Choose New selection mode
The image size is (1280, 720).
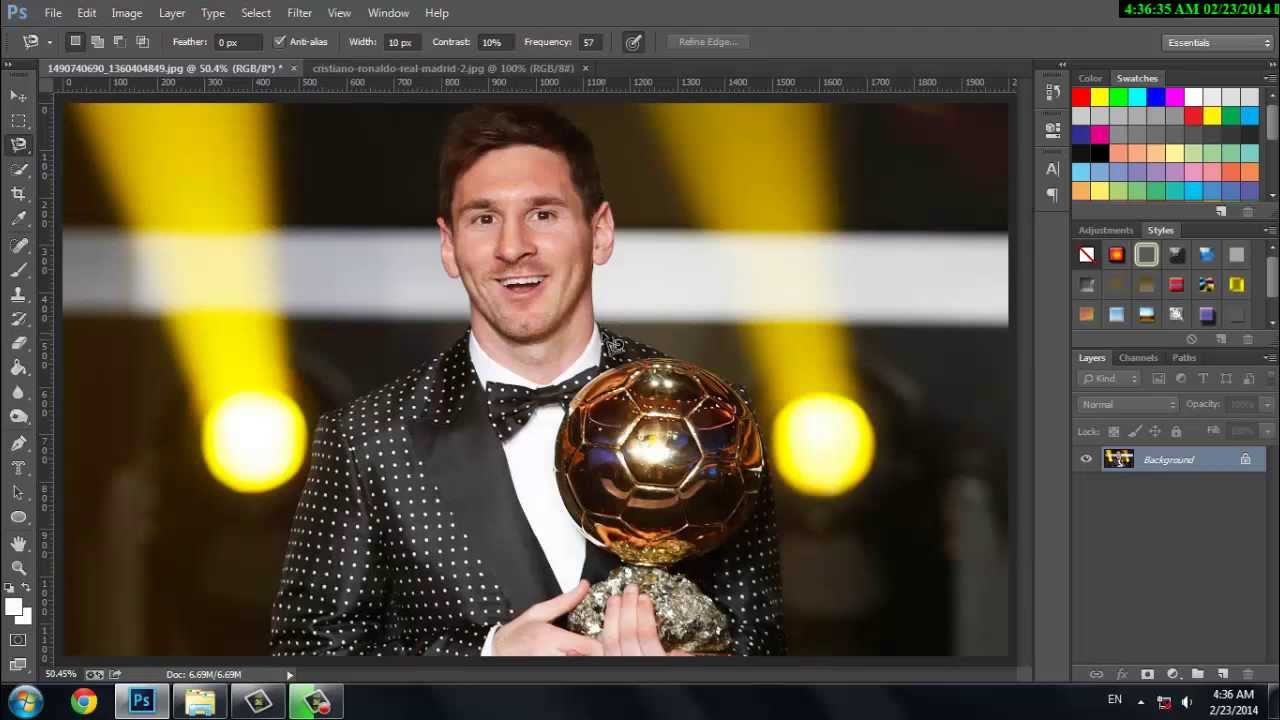coord(75,42)
